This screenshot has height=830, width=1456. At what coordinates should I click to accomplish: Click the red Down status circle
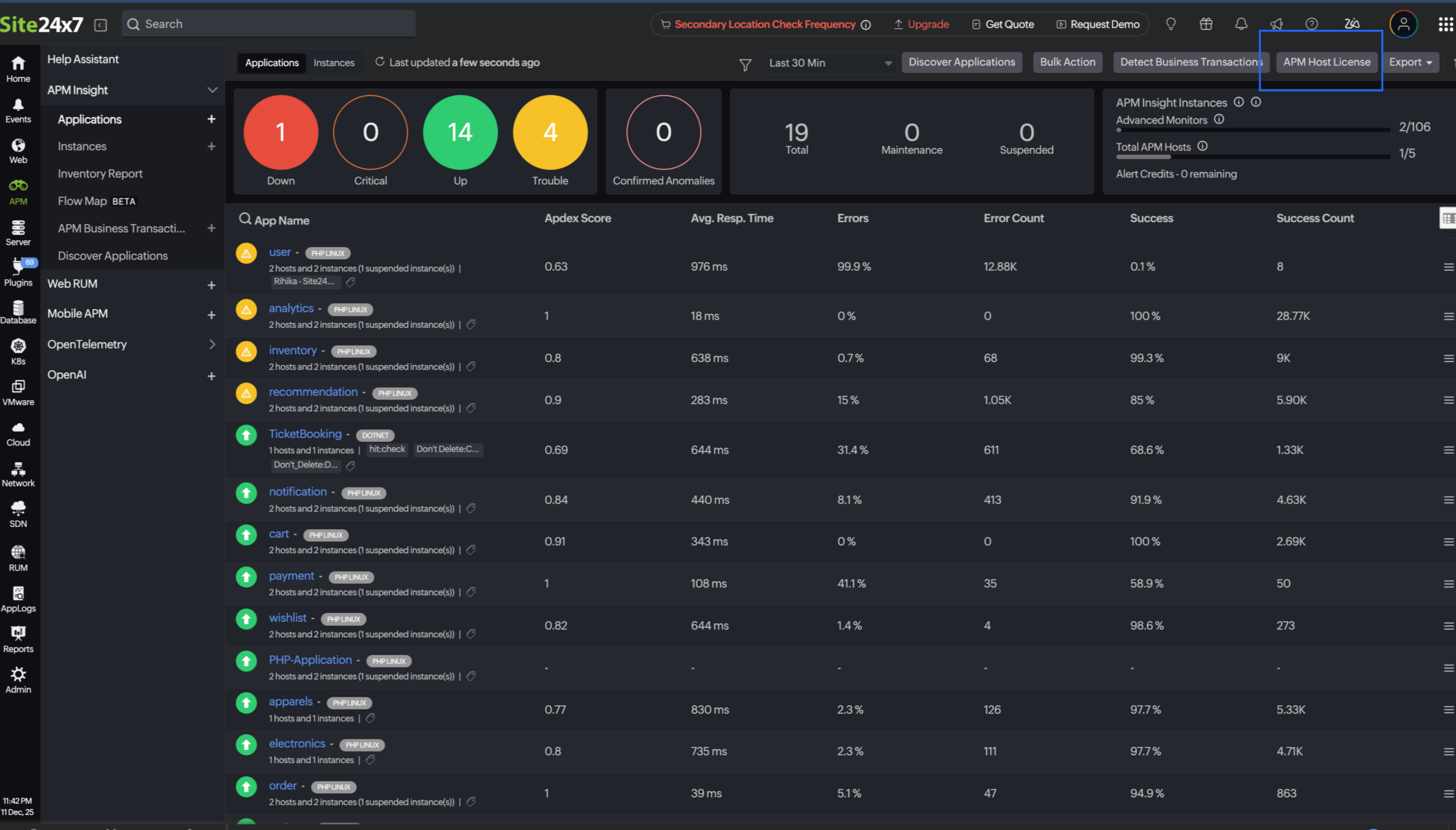(x=280, y=132)
